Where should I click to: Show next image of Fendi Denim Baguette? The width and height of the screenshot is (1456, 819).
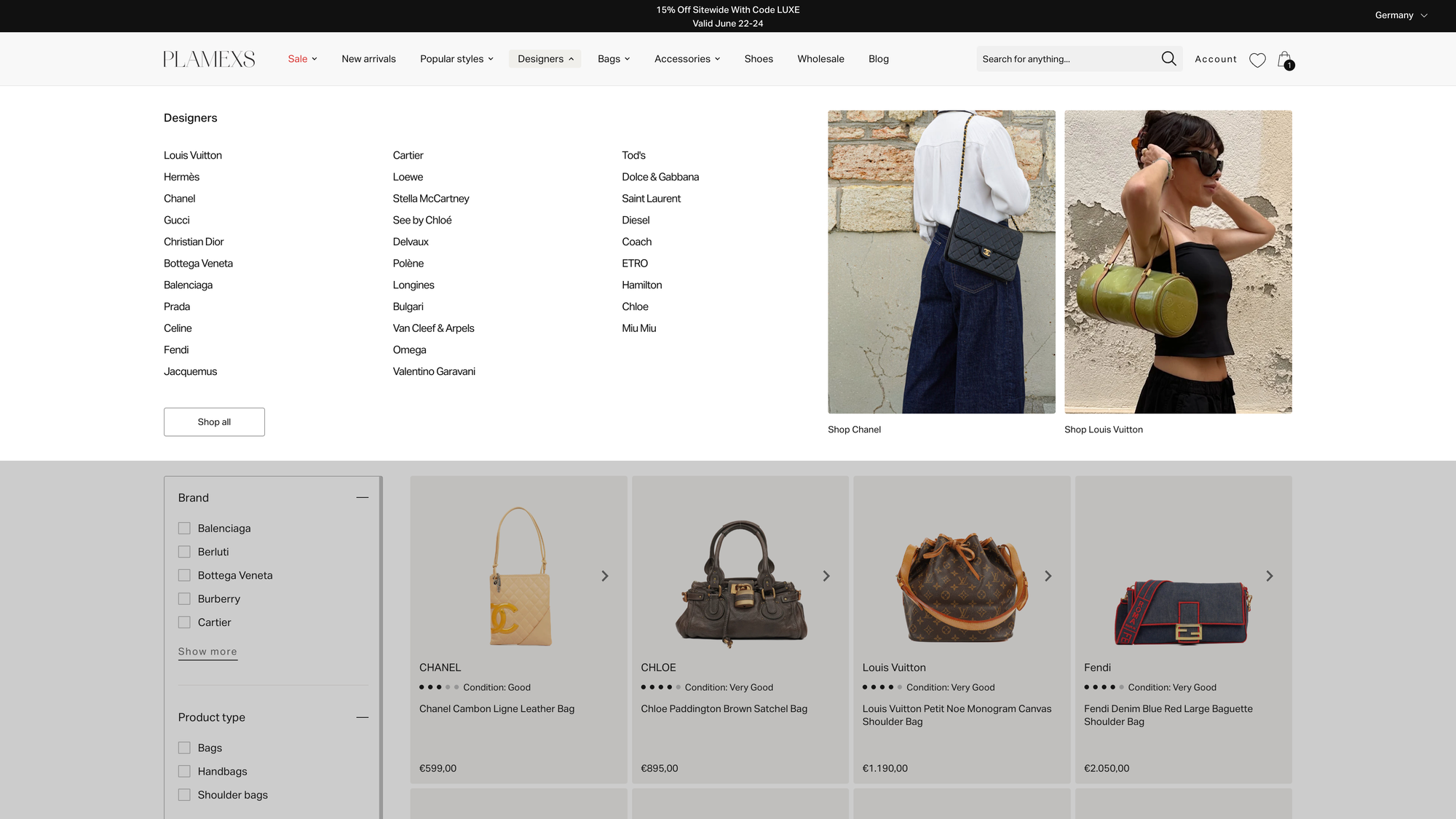click(1269, 576)
